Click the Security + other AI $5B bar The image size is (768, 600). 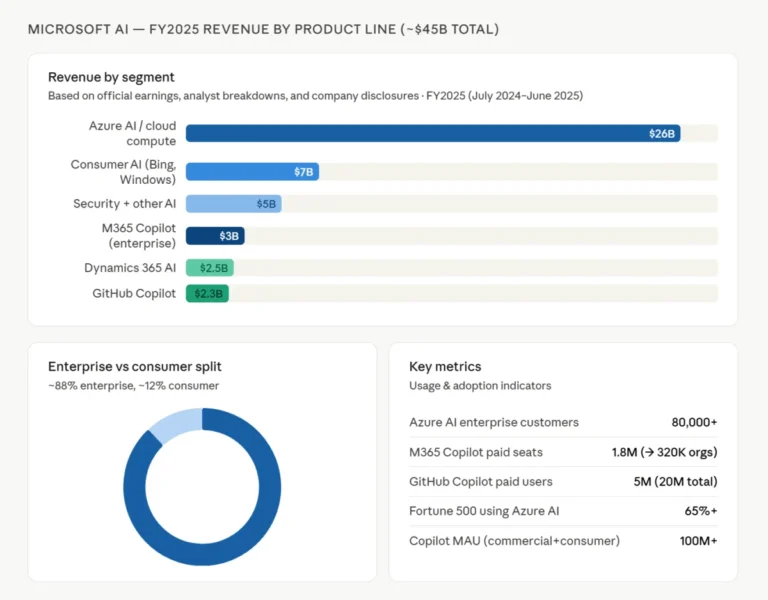pos(234,204)
